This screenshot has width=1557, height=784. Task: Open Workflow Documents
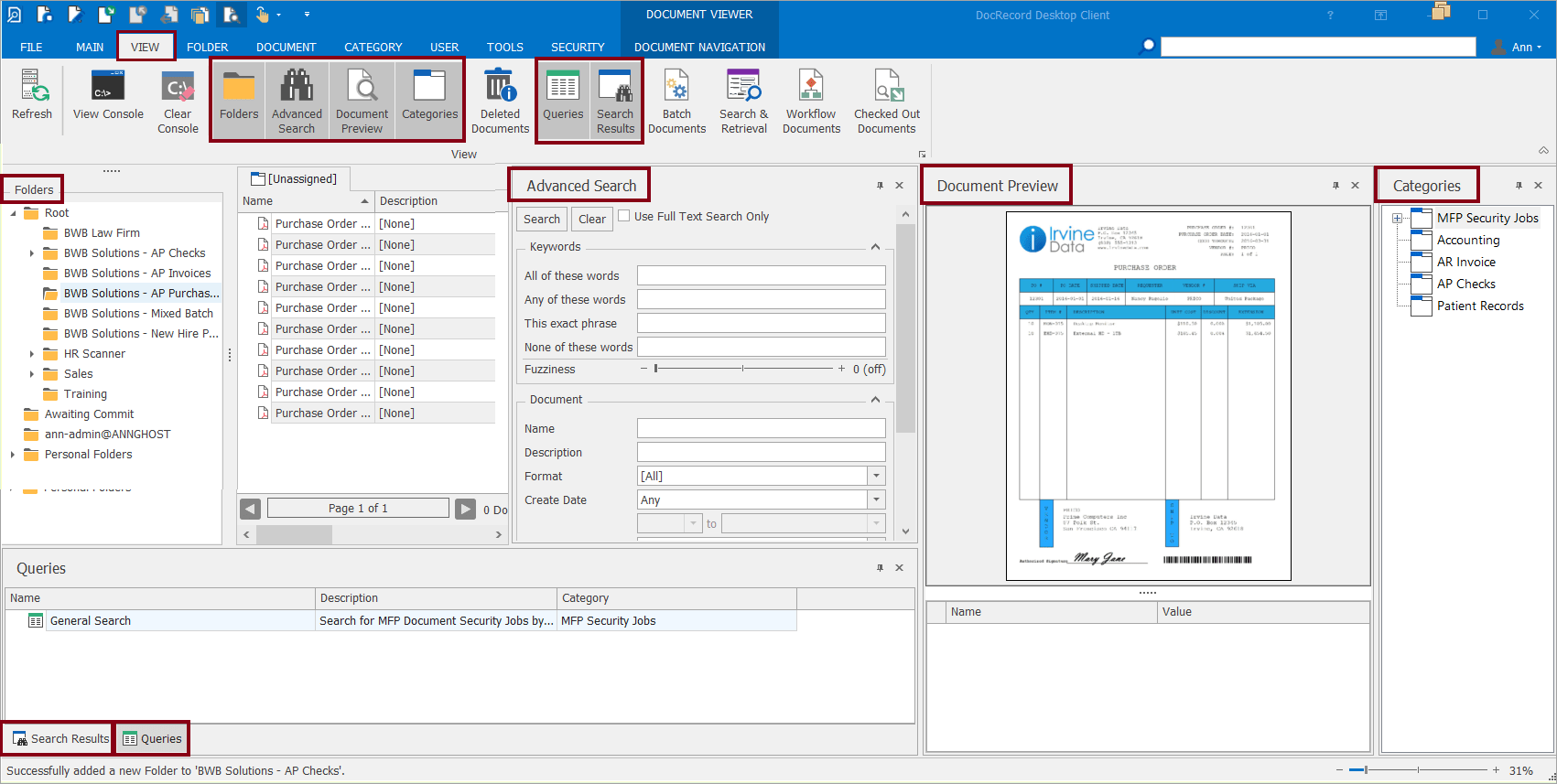tap(811, 101)
